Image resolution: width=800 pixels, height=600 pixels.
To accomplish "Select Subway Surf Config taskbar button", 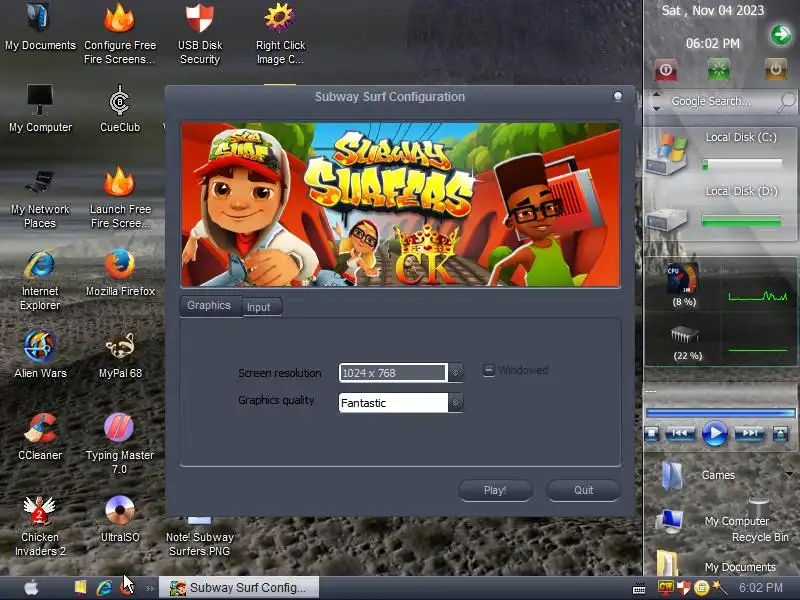I will 239,588.
